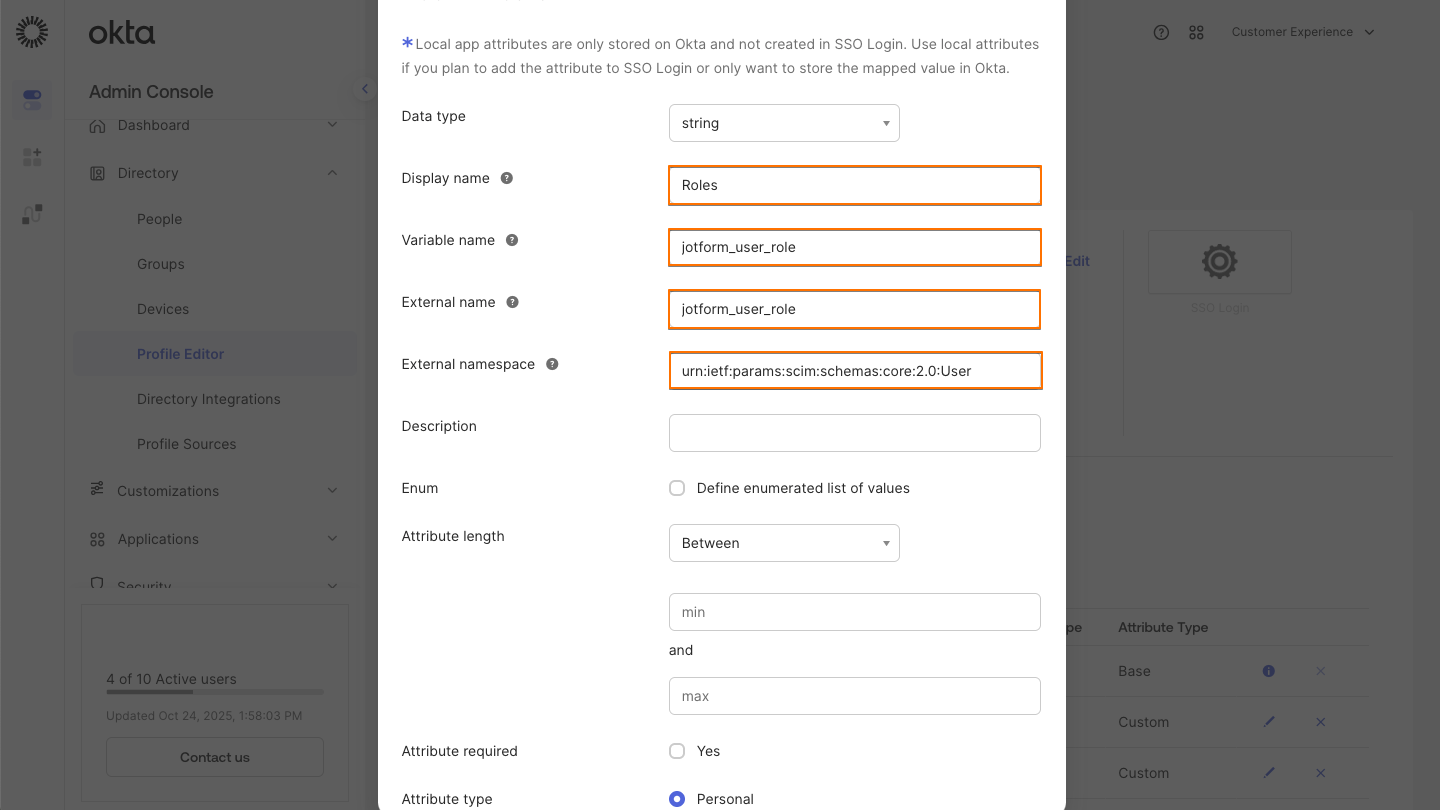This screenshot has height=810, width=1440.
Task: Click the SSO Login gear icon
Action: (x=1219, y=261)
